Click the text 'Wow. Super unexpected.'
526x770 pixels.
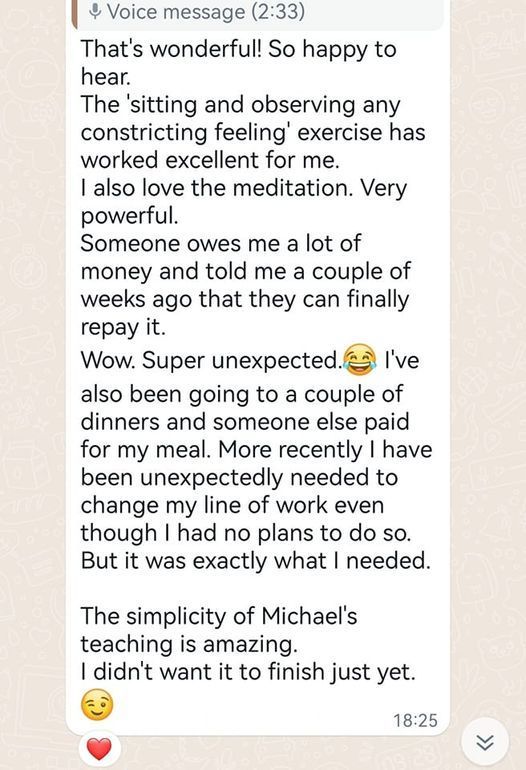[x=211, y=361]
